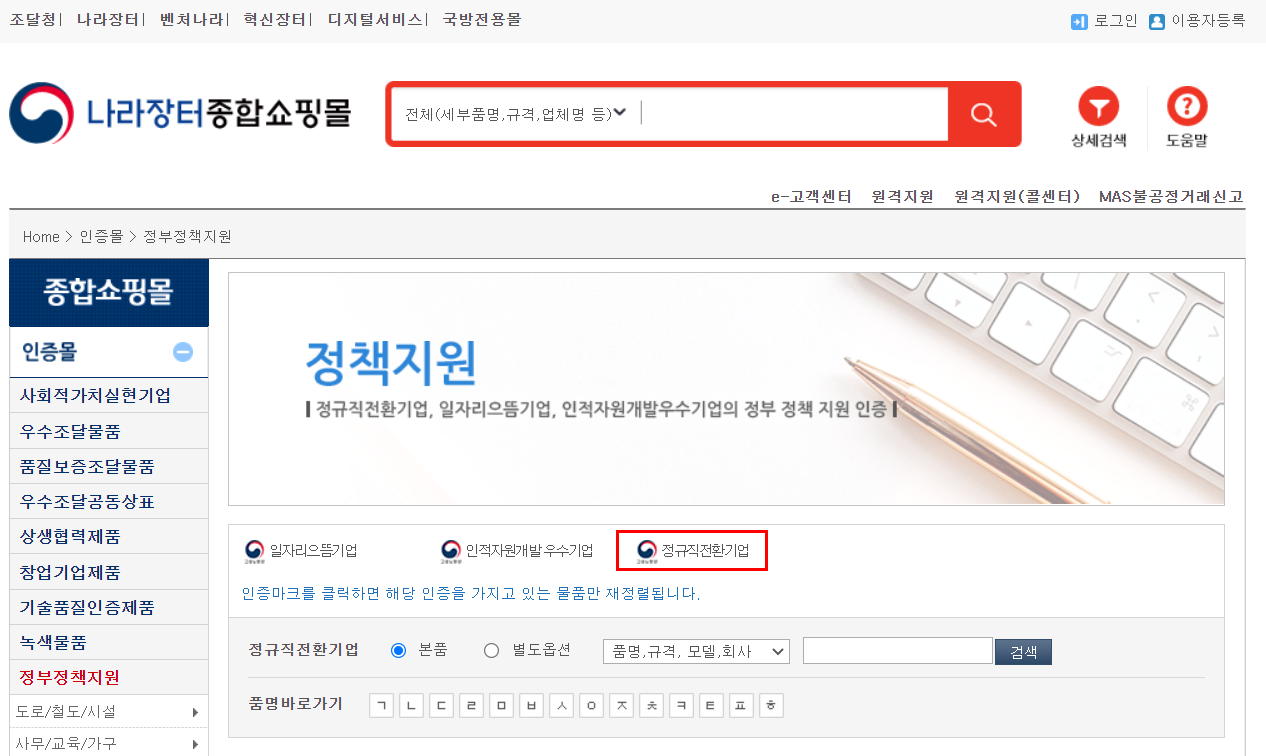Open 원격지원(콜센터) link
This screenshot has height=756, width=1266.
click(x=1018, y=196)
